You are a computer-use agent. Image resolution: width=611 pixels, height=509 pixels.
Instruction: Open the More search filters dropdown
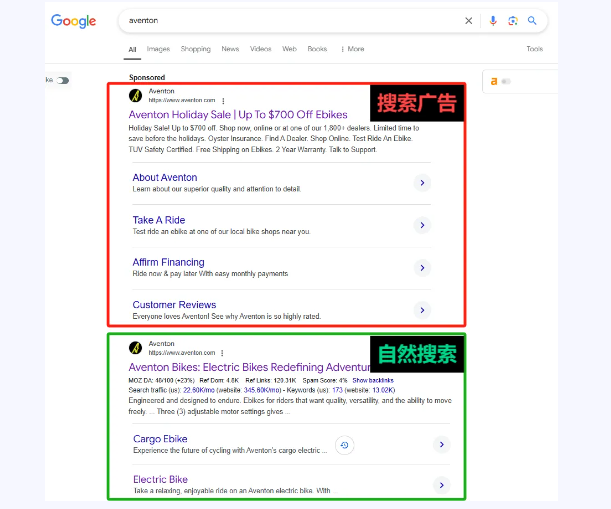(x=352, y=49)
